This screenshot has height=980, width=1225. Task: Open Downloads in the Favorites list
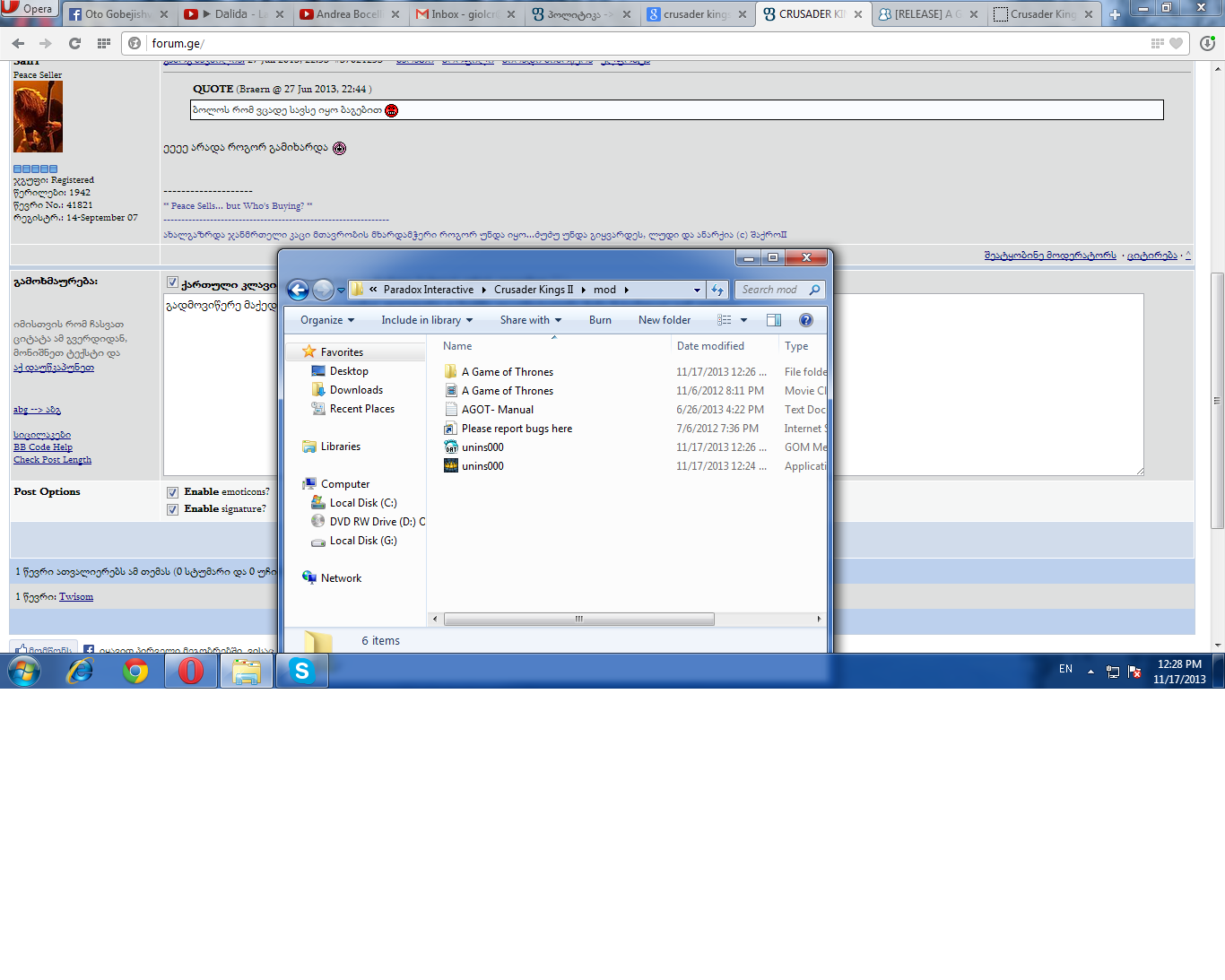pyautogui.click(x=356, y=390)
